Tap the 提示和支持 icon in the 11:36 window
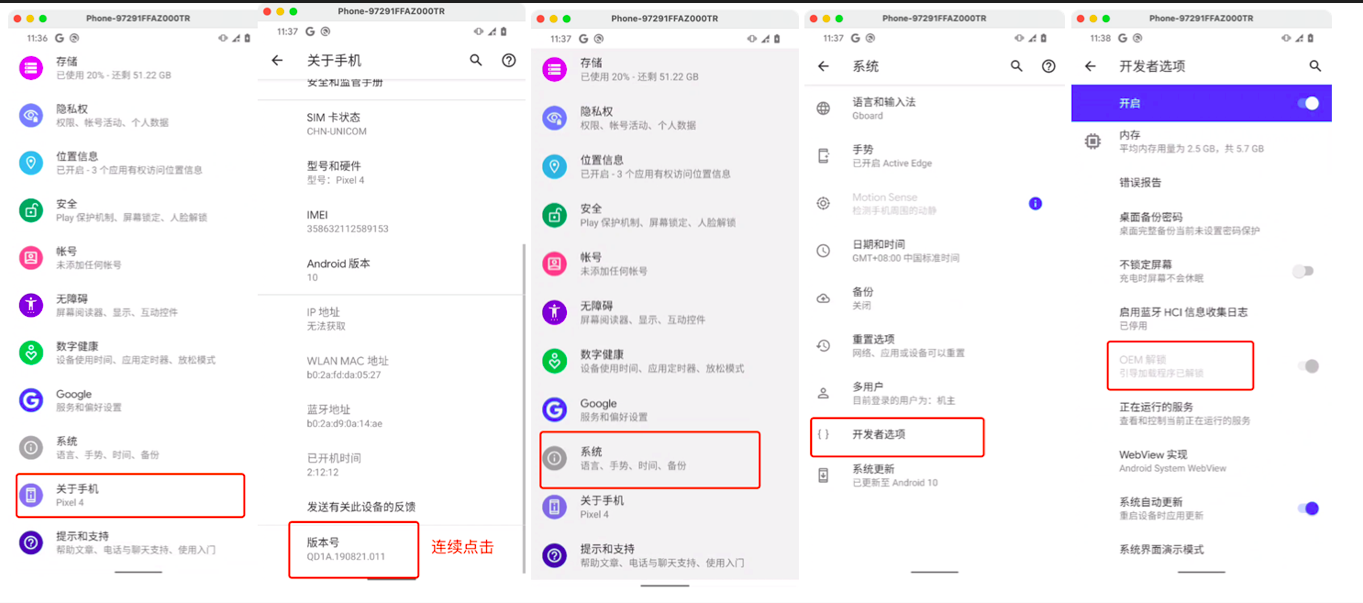 tap(31, 543)
